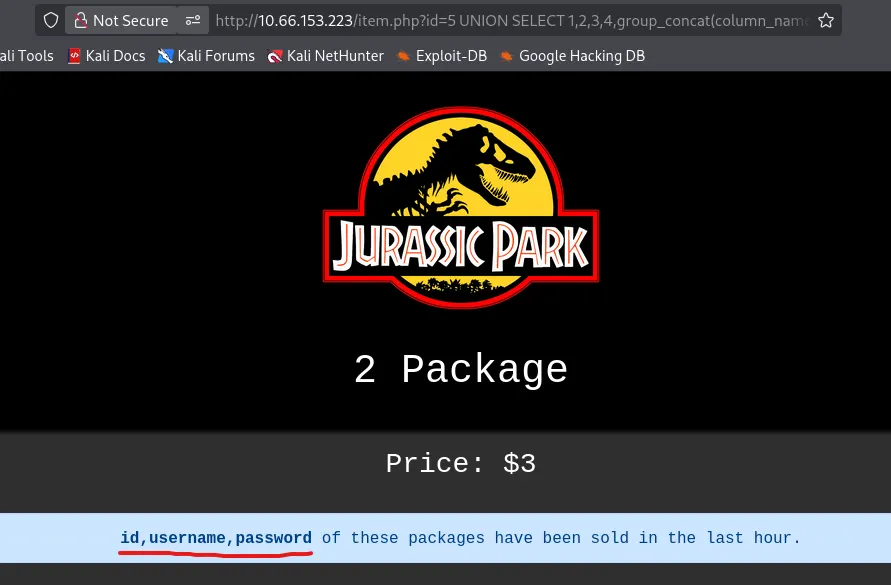Bookmark this page with the star icon
The height and width of the screenshot is (585, 891).
coord(825,20)
